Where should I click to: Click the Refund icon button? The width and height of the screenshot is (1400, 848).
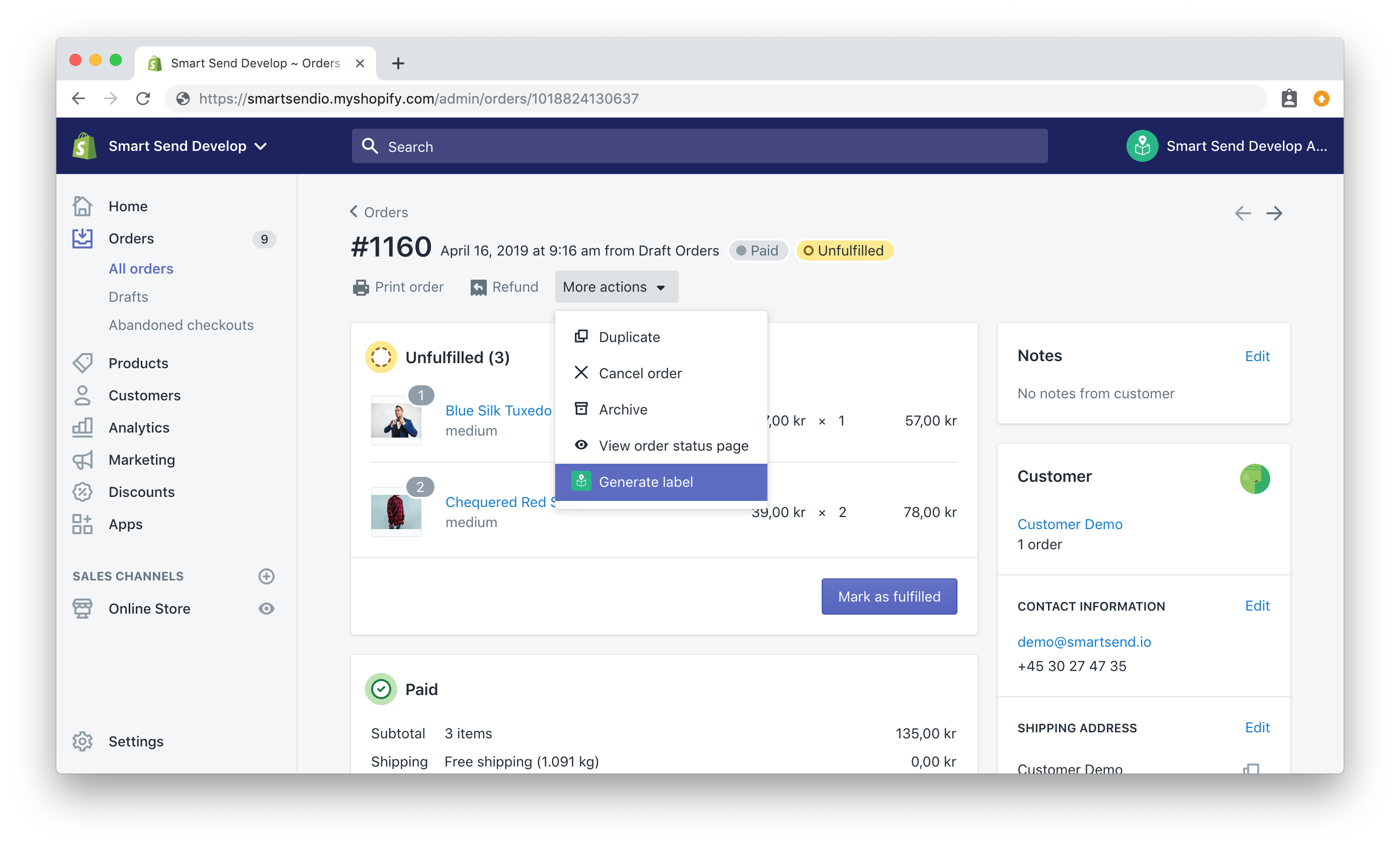pos(478,287)
